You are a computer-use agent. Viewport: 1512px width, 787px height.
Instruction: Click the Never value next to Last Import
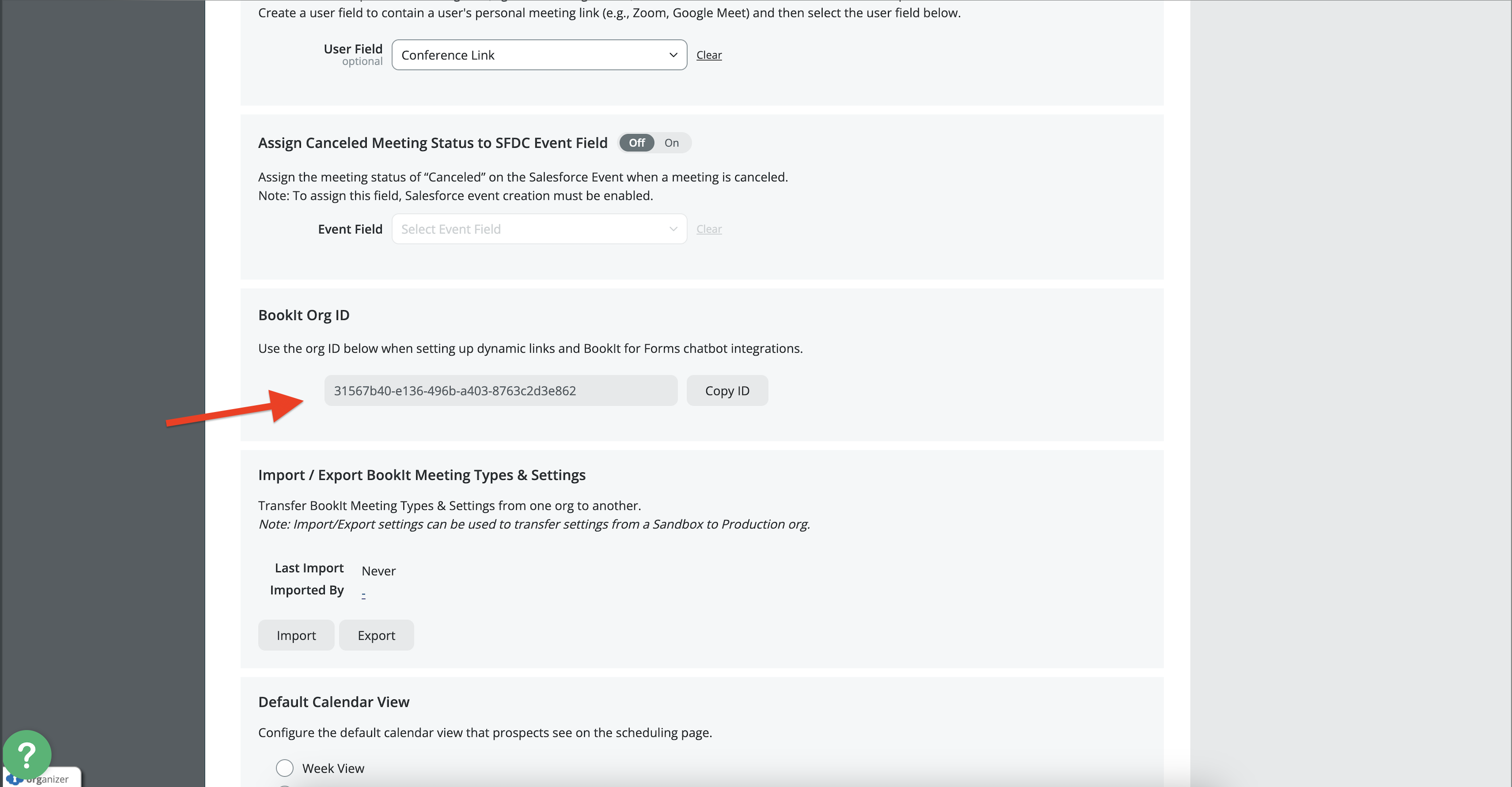[378, 571]
